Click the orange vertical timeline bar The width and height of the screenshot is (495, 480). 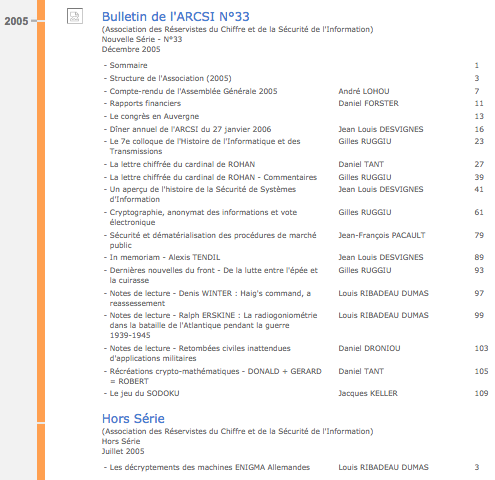(x=41, y=240)
